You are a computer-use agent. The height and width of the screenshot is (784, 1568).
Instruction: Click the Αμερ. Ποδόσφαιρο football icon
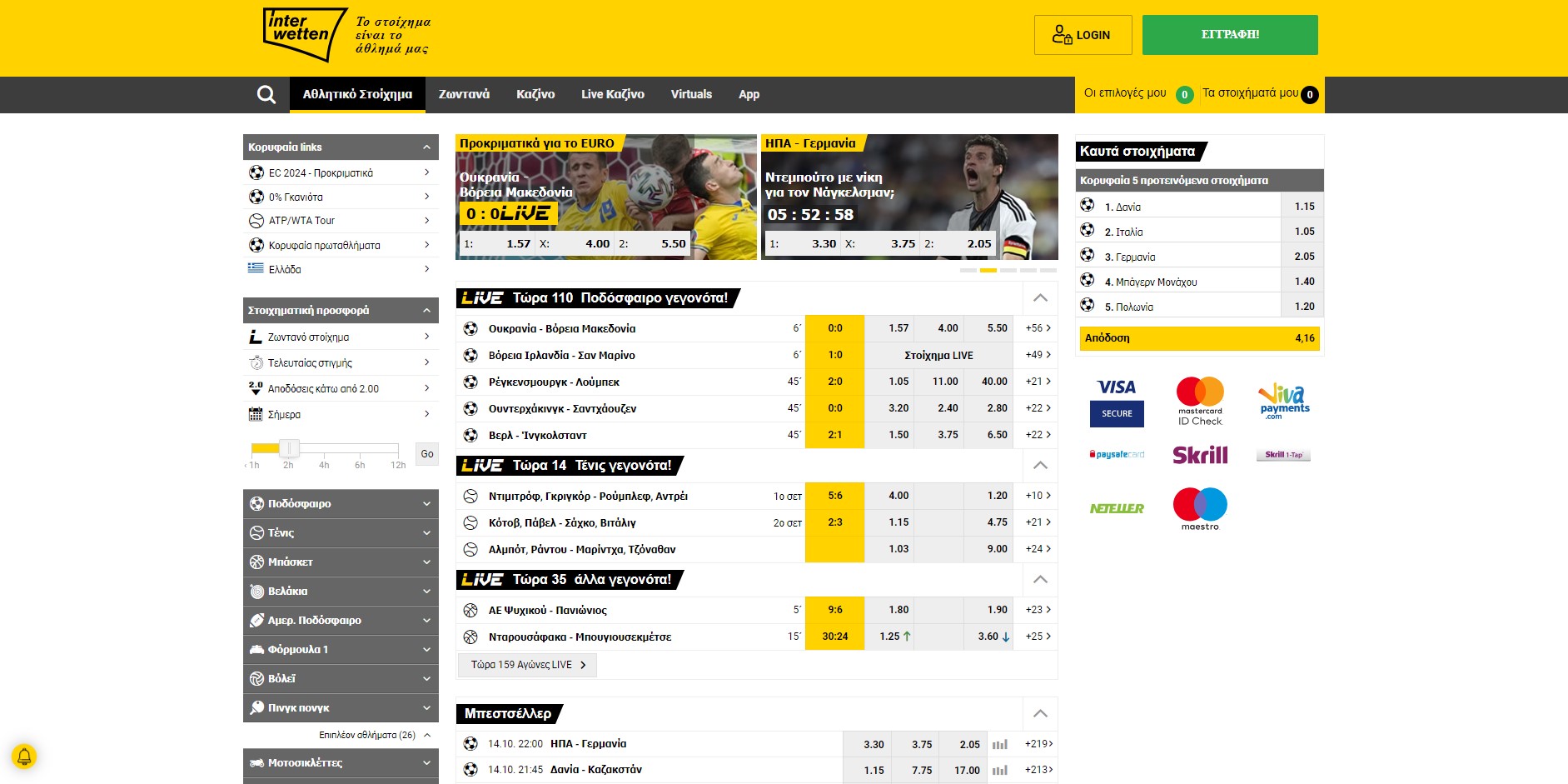(x=257, y=621)
